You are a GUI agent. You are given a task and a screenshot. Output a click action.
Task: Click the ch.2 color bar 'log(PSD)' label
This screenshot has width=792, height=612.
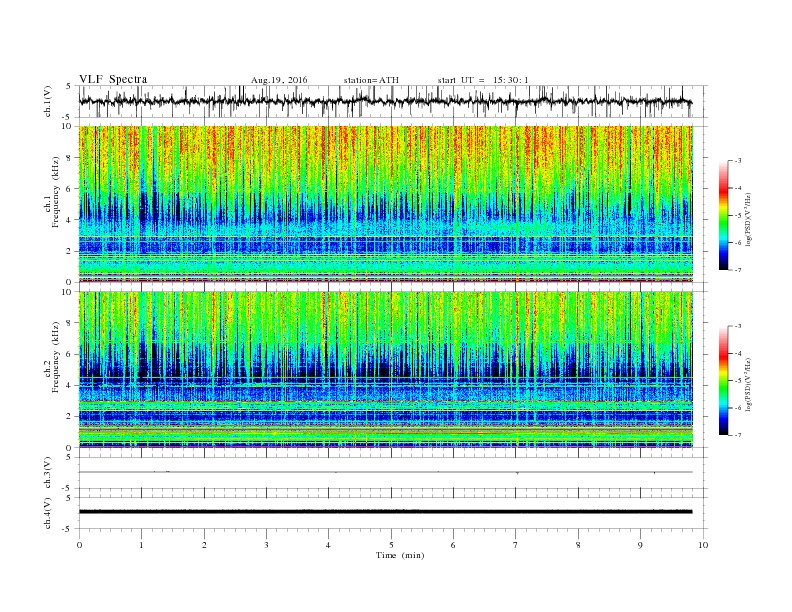[748, 385]
